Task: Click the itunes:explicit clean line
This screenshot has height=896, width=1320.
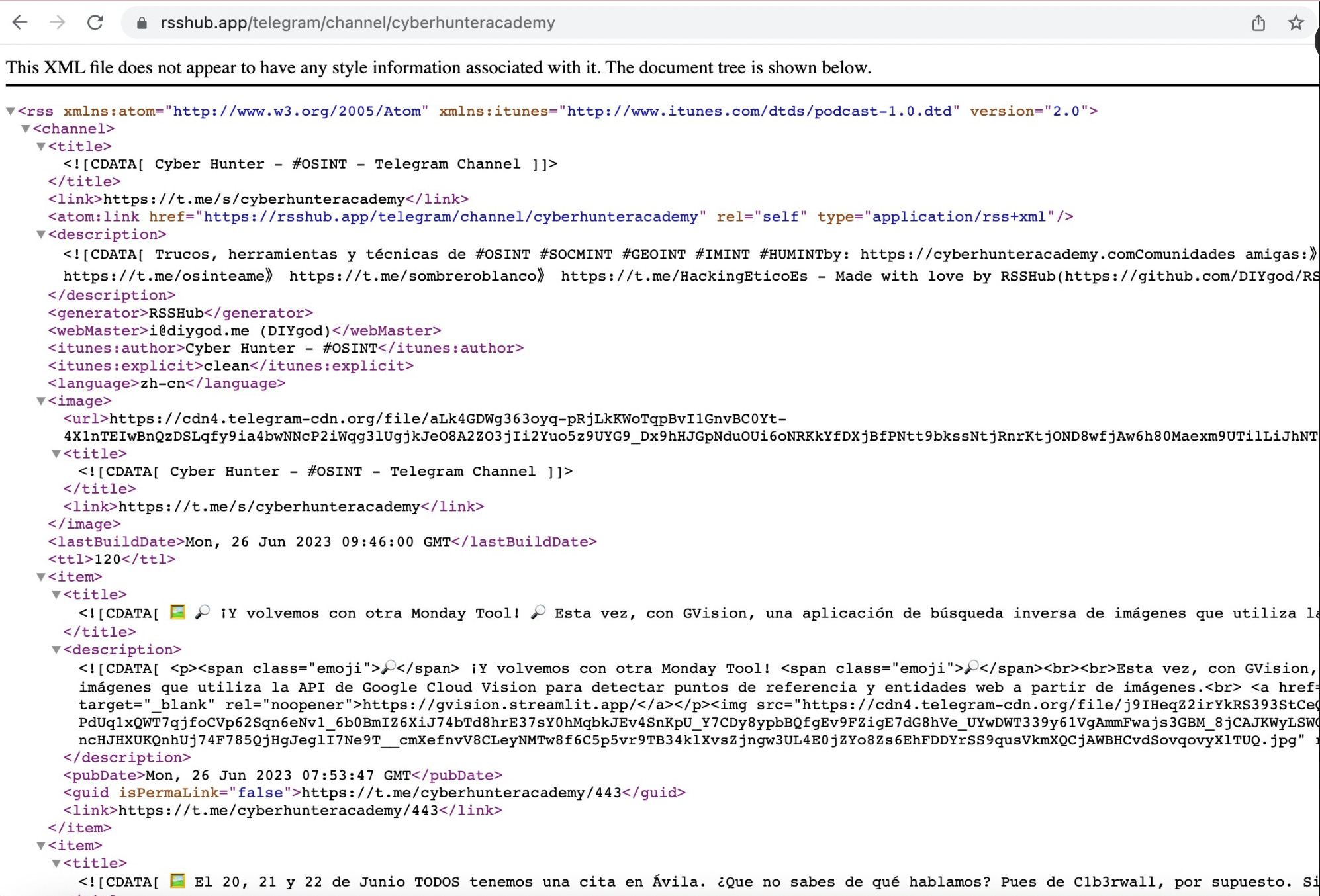Action: click(x=230, y=366)
